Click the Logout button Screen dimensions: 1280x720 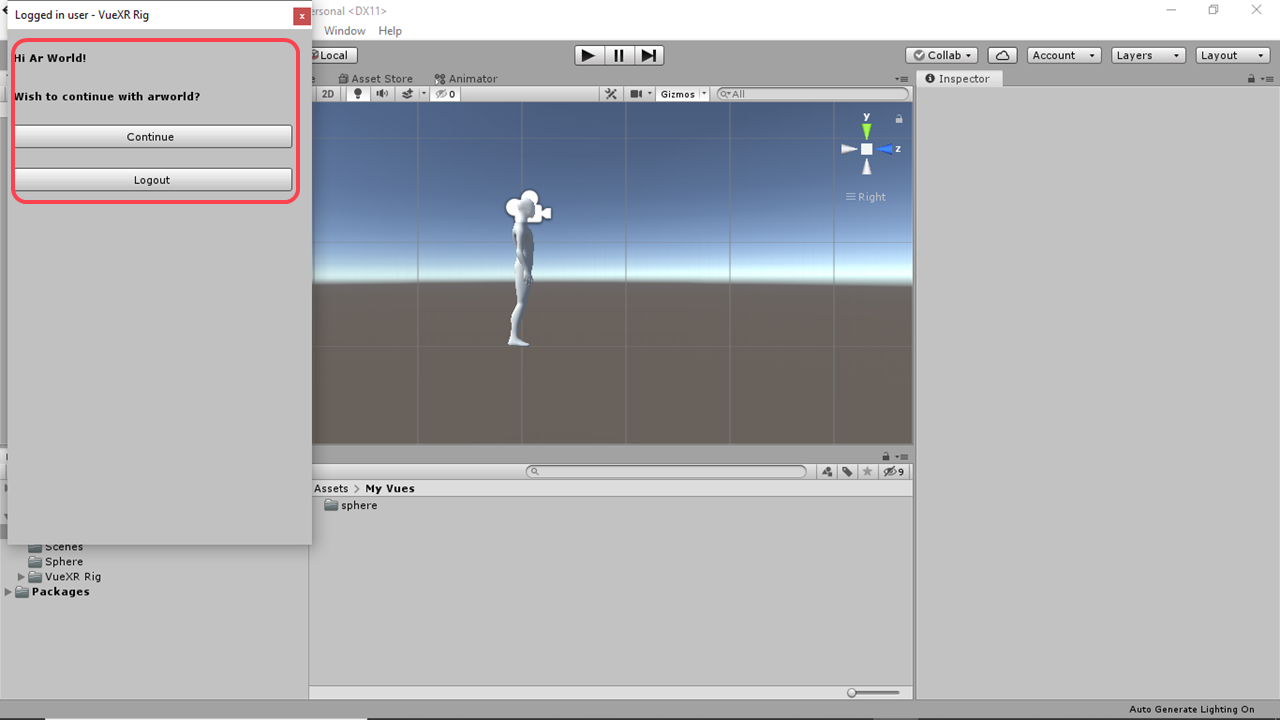click(152, 180)
